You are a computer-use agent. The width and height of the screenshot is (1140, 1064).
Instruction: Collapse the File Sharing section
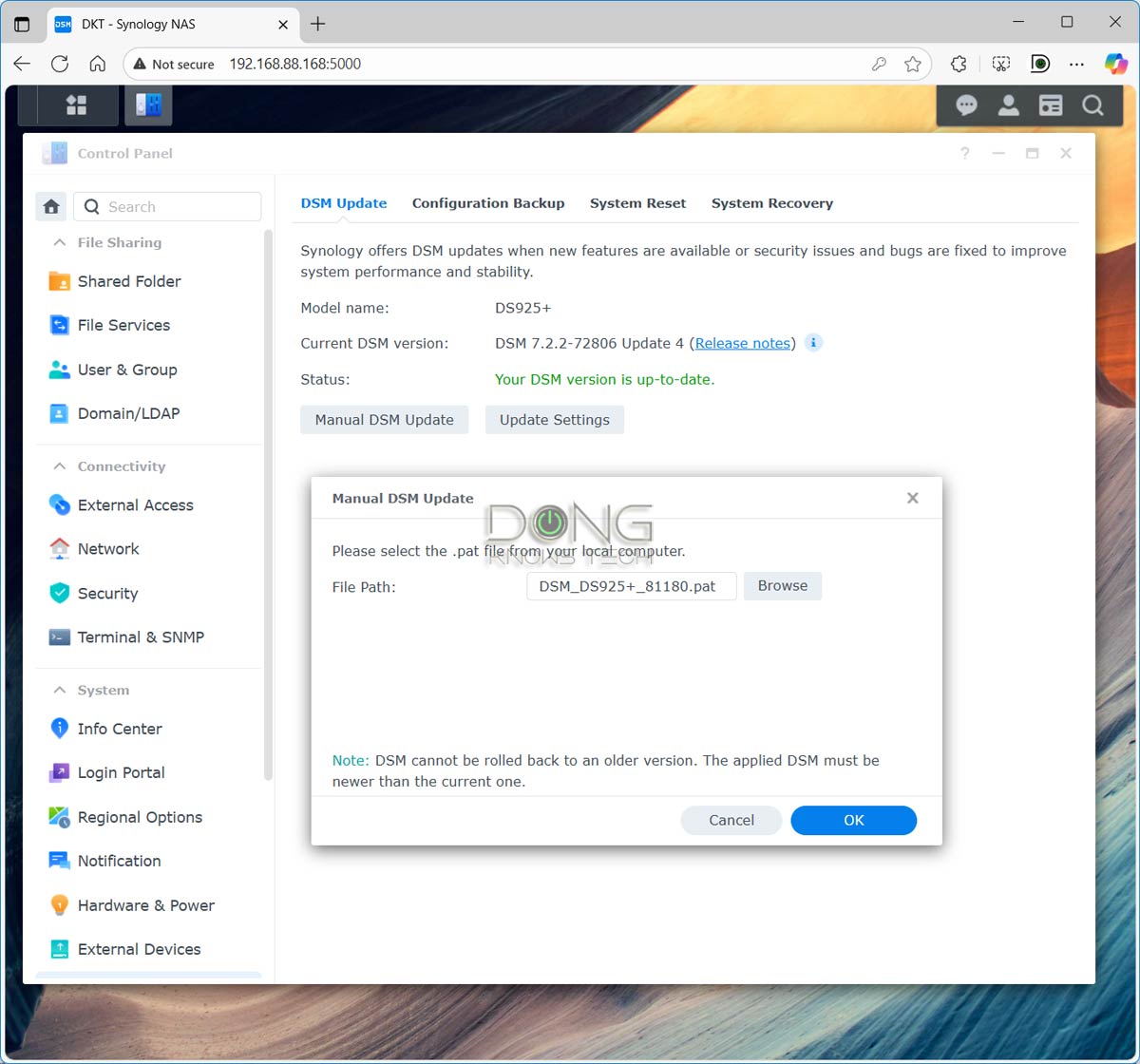59,242
